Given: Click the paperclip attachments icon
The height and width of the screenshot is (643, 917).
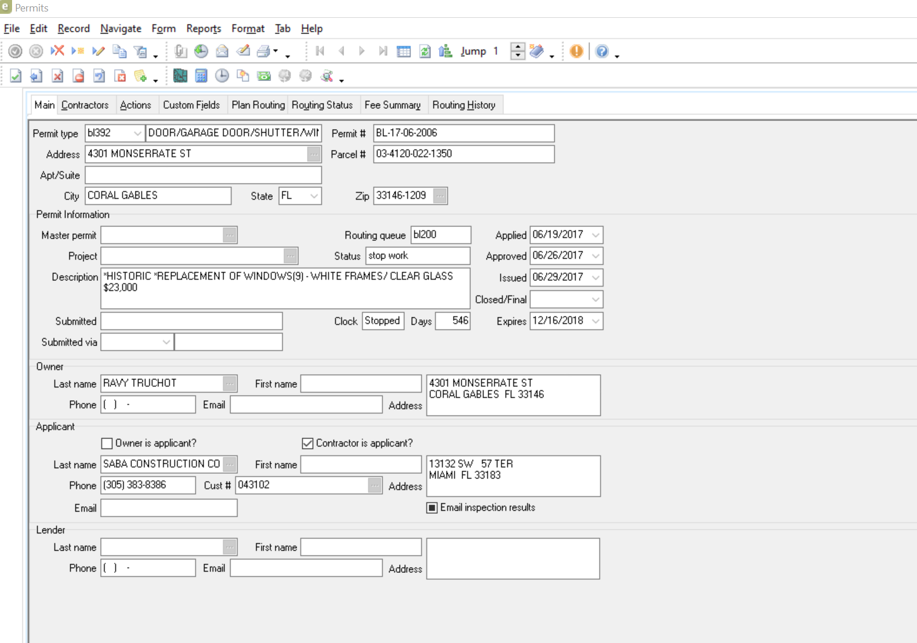Looking at the screenshot, I should pyautogui.click(x=180, y=51).
